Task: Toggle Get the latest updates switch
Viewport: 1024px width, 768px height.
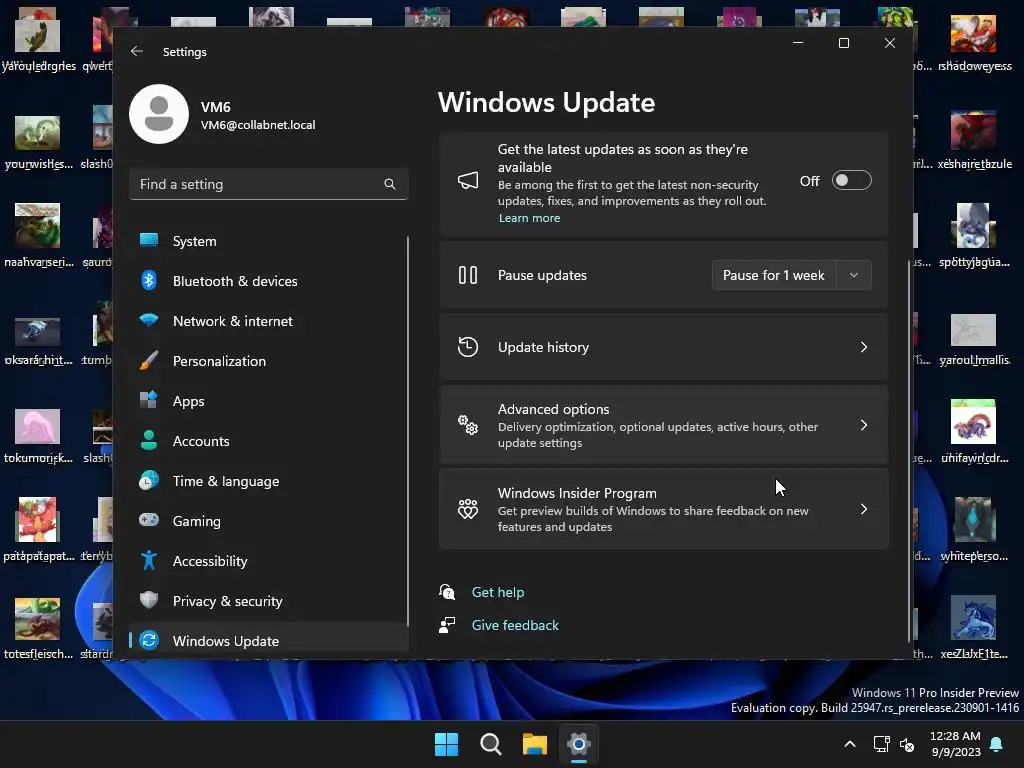Action: pos(852,180)
